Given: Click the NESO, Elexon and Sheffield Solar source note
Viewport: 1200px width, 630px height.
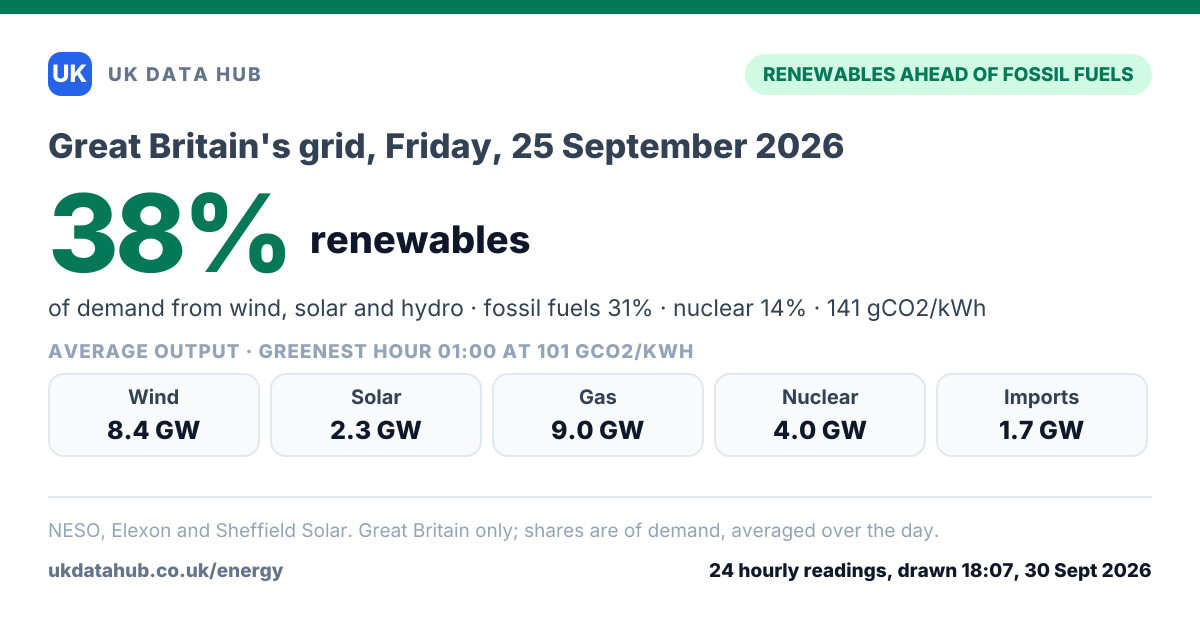Looking at the screenshot, I should [493, 531].
